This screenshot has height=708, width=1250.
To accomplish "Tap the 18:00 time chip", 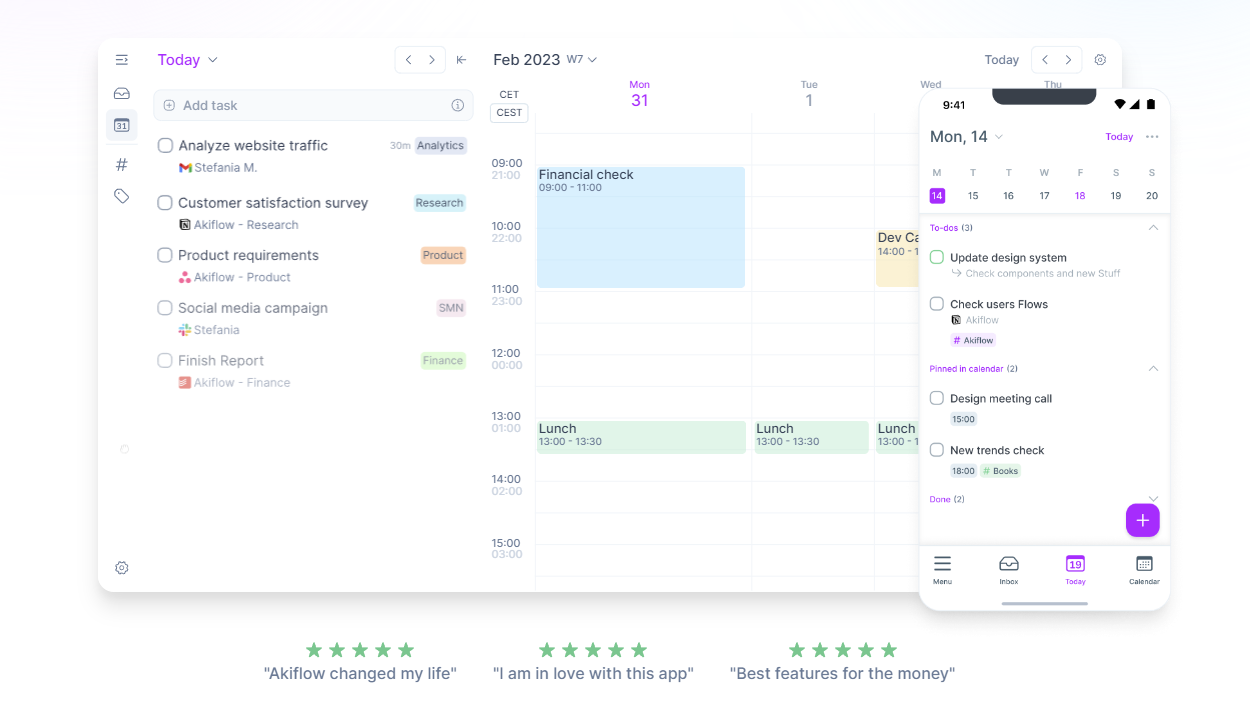I will click(x=963, y=471).
